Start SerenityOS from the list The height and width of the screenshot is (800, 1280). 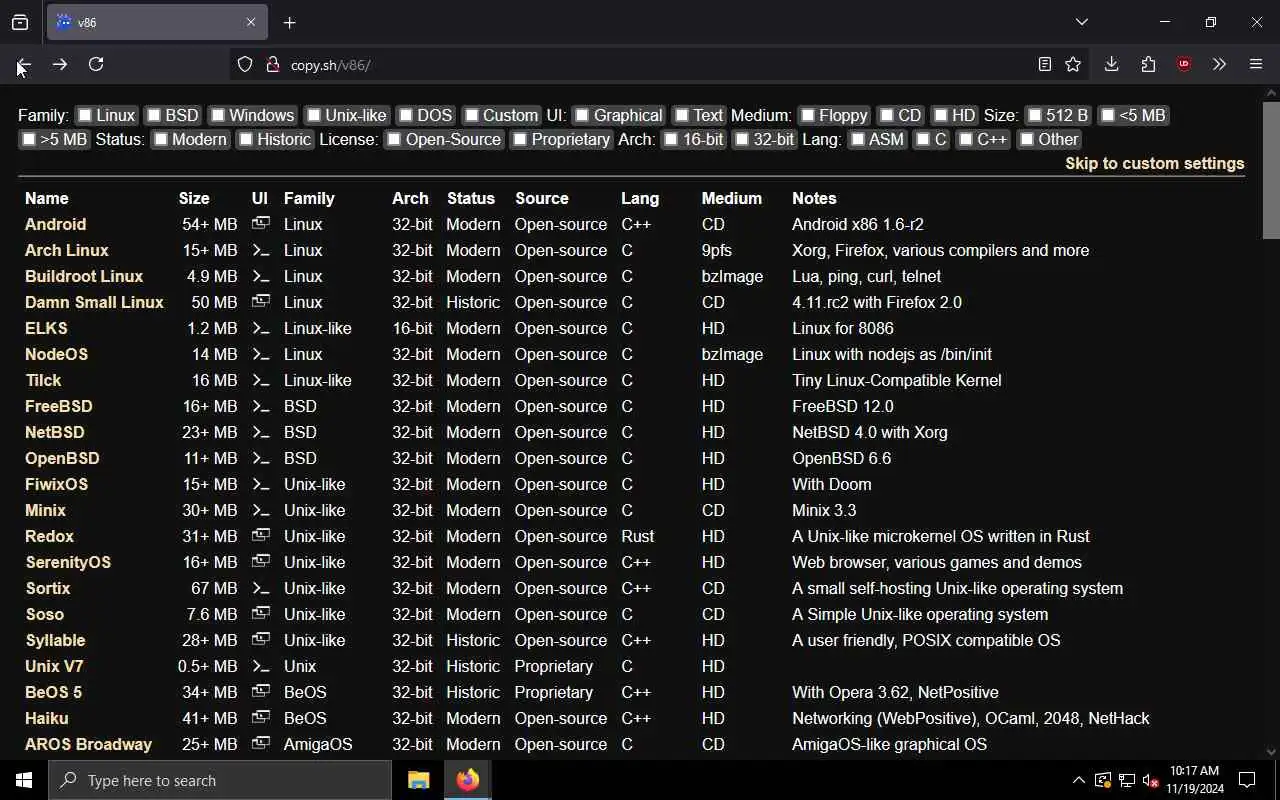68,562
